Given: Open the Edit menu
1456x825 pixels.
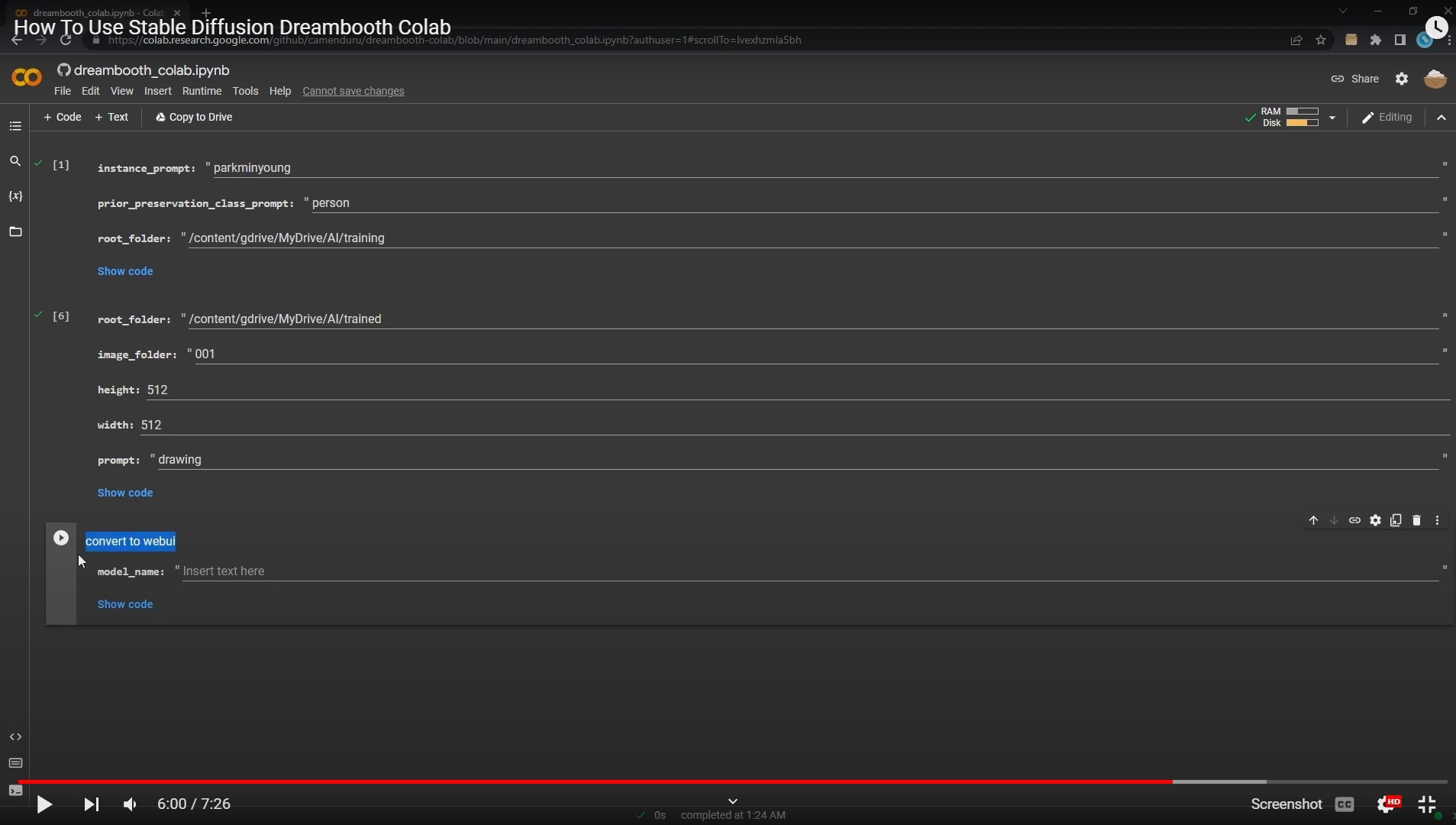Looking at the screenshot, I should click(x=90, y=91).
